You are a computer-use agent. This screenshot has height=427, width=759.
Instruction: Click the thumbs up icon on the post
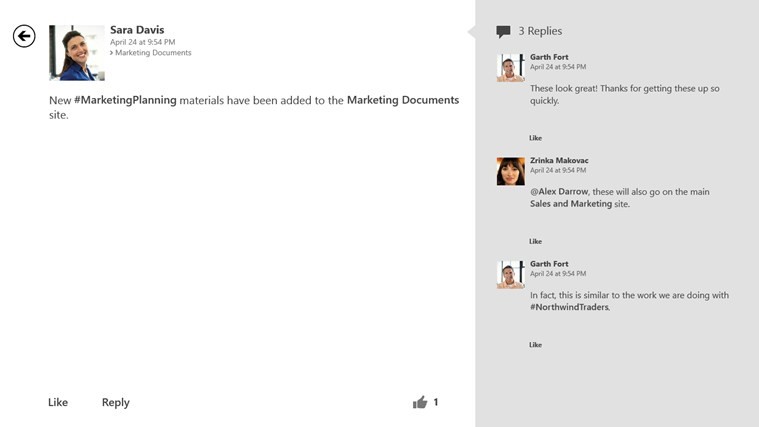tap(420, 402)
